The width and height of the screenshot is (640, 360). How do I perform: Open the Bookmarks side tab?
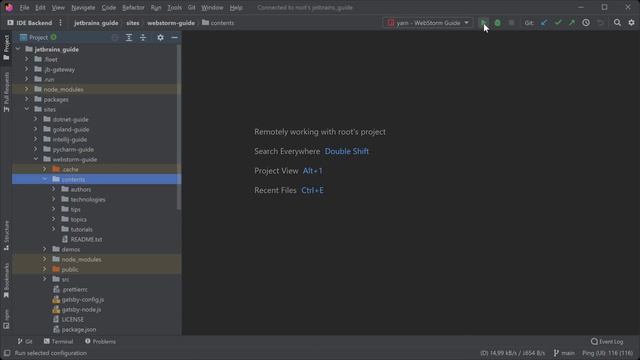[x=6, y=280]
